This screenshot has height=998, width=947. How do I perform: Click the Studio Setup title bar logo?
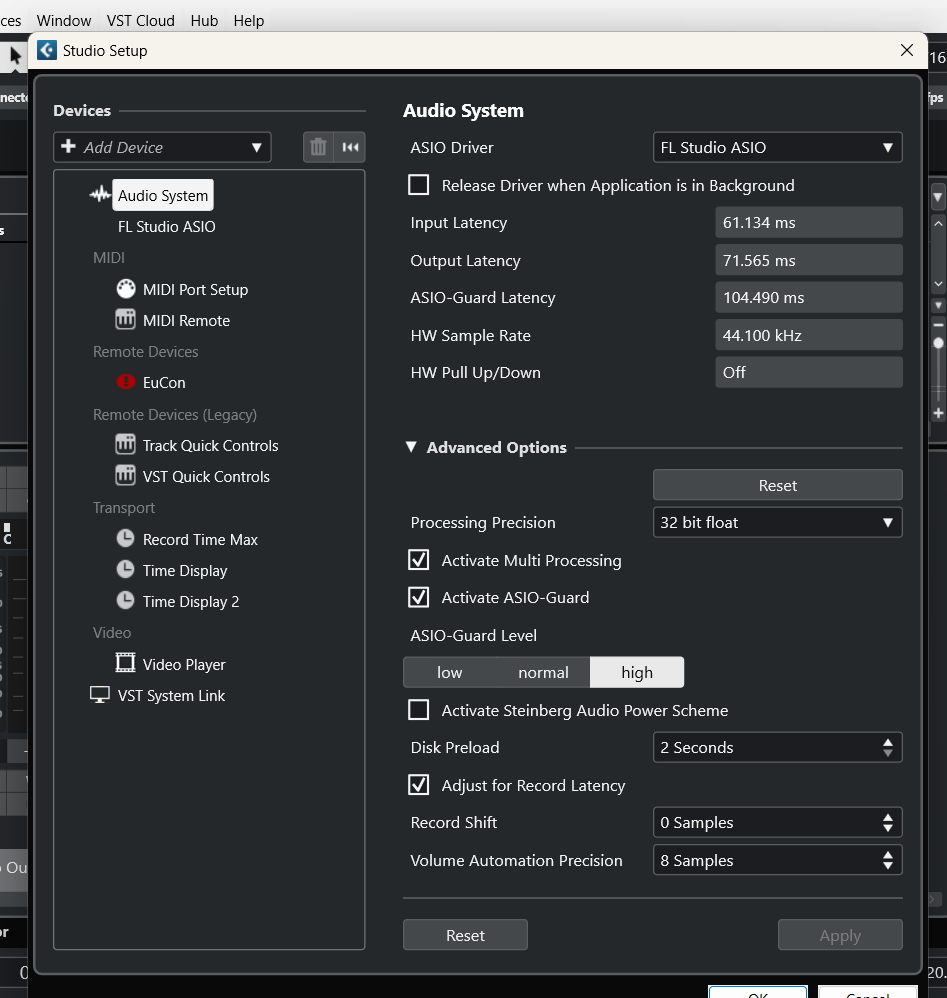pos(46,50)
